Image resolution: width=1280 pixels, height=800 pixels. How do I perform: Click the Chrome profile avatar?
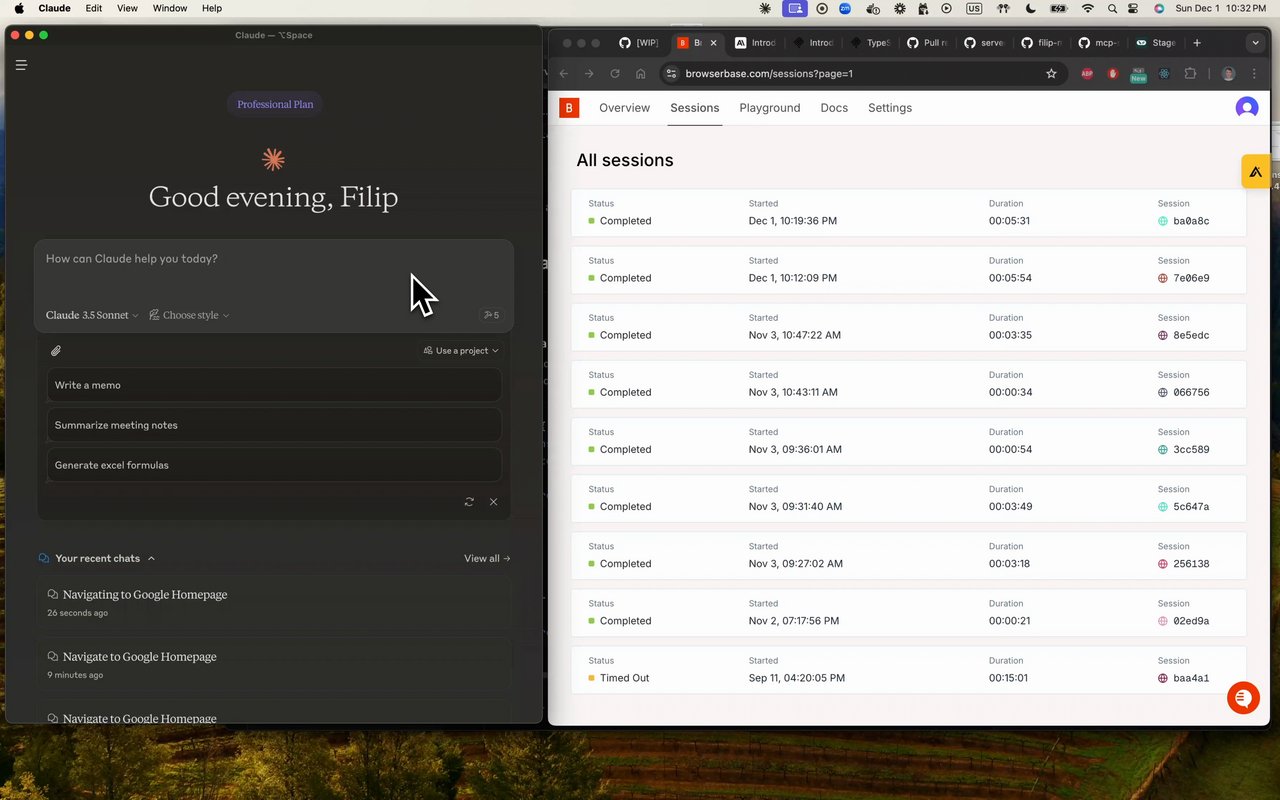(1228, 74)
